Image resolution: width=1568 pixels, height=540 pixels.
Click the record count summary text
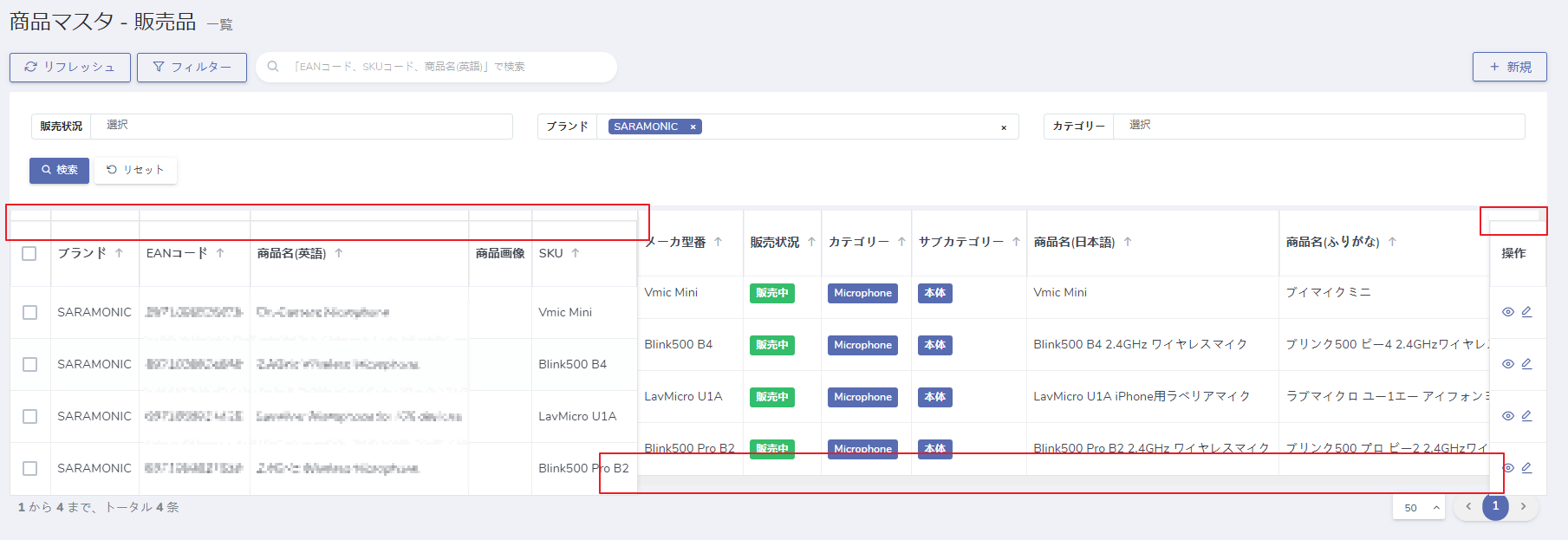pyautogui.click(x=98, y=507)
